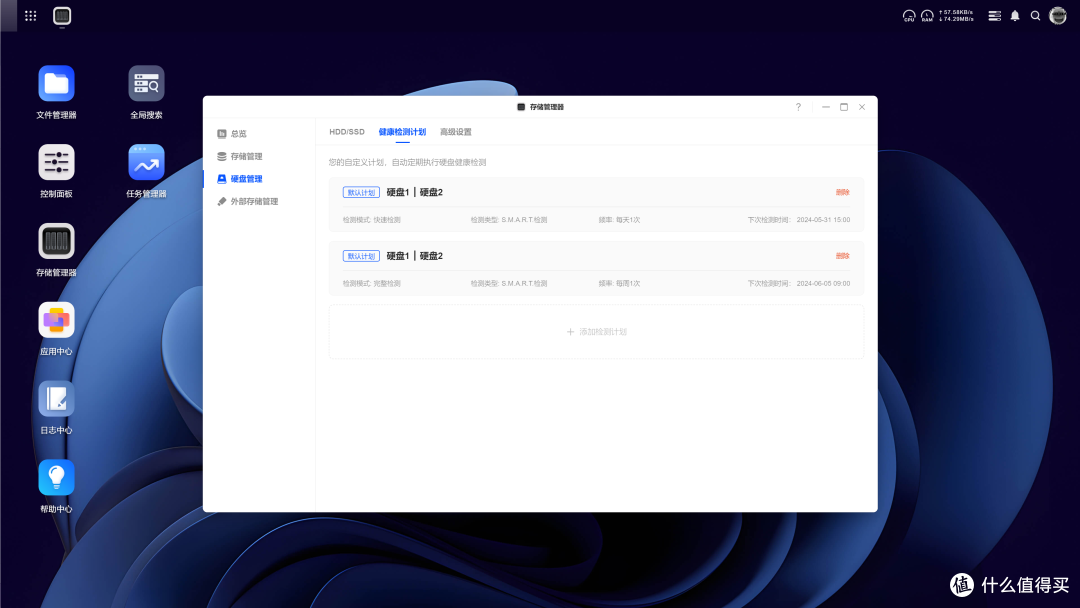The height and width of the screenshot is (608, 1080).
Task: Close the 存储管理器 window
Action: click(x=862, y=107)
